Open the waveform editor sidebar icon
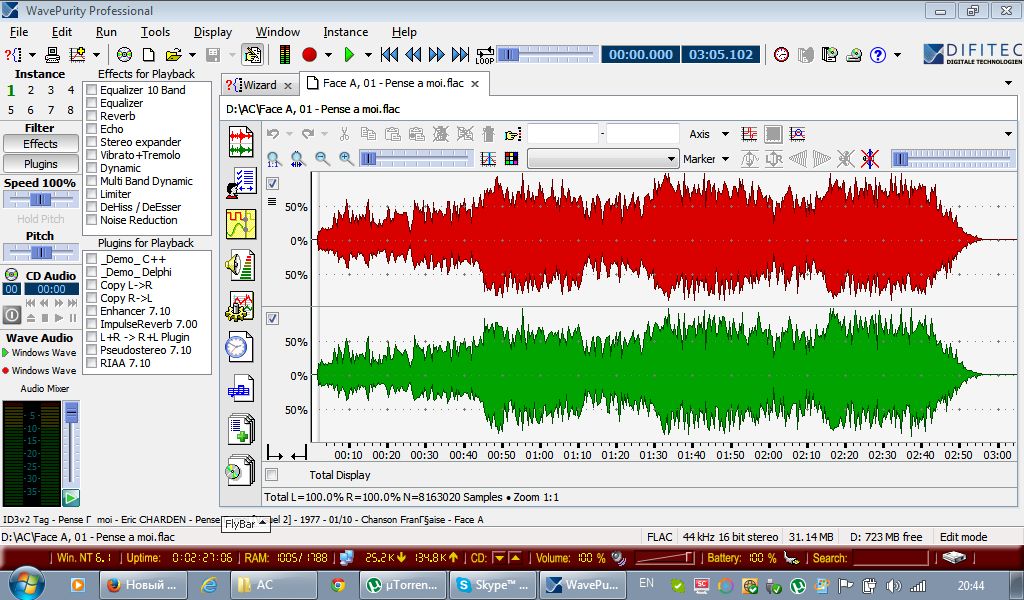1024x600 pixels. point(241,141)
